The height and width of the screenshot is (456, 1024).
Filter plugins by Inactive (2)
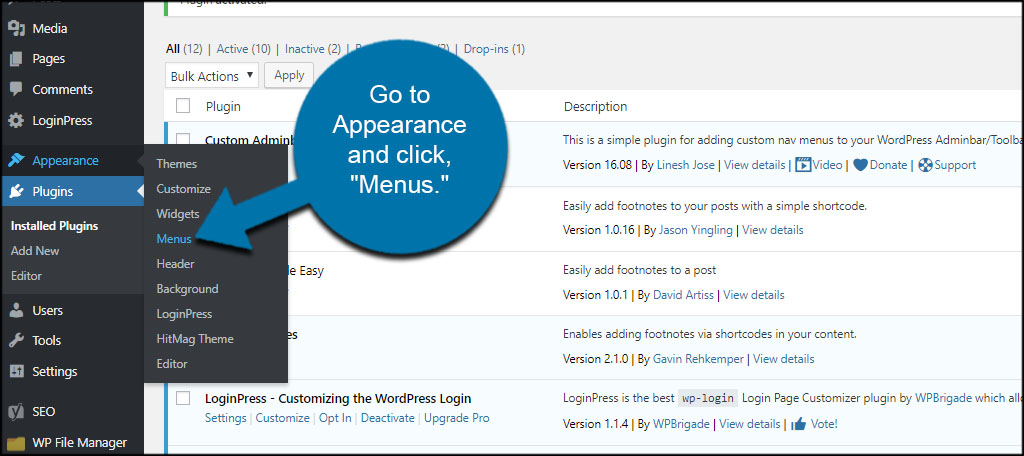[x=313, y=49]
